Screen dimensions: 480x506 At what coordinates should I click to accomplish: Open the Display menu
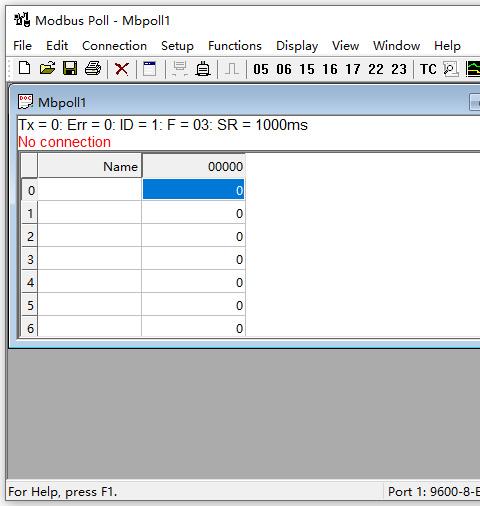(x=297, y=46)
